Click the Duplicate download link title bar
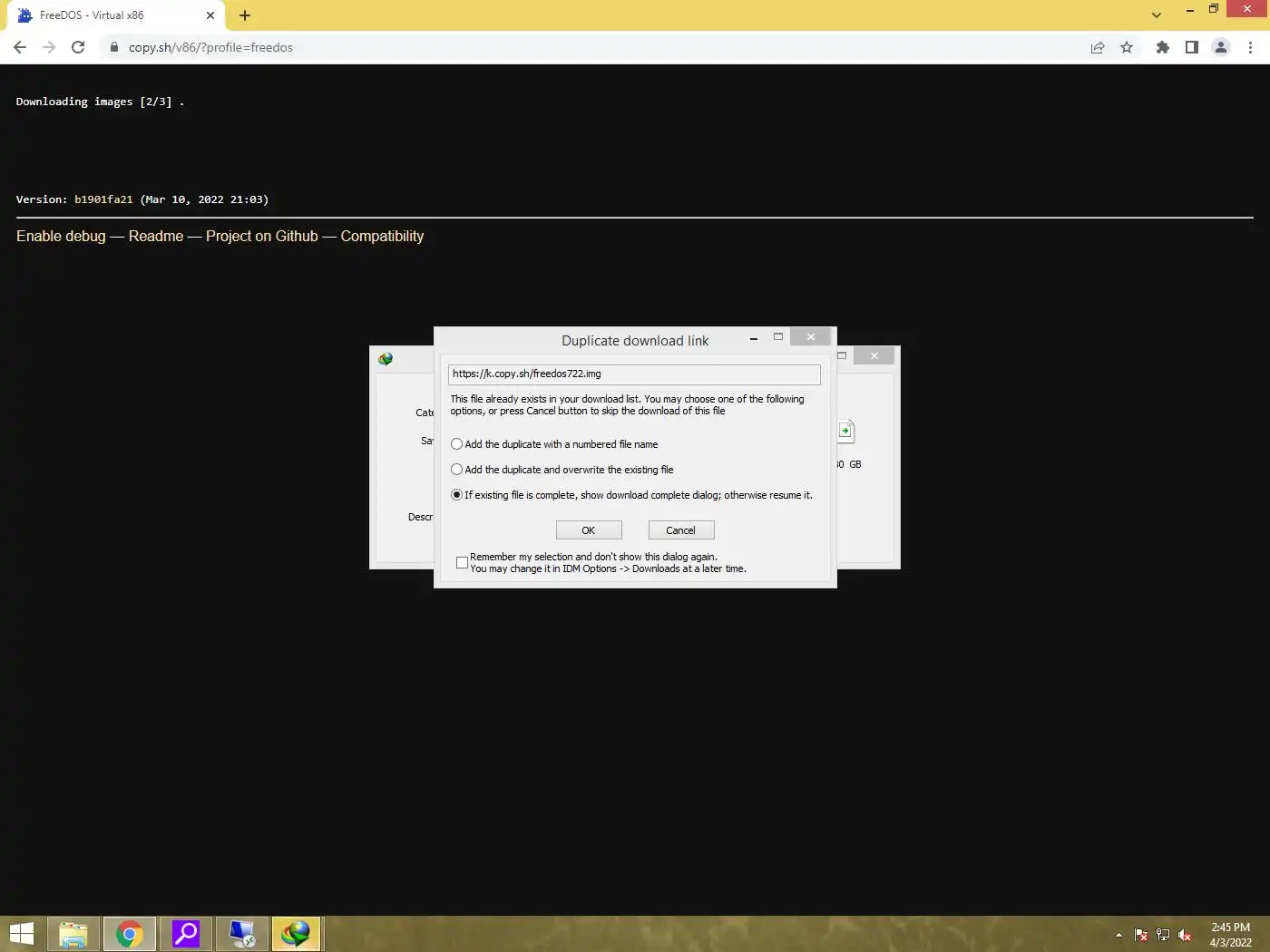1270x952 pixels. (635, 341)
